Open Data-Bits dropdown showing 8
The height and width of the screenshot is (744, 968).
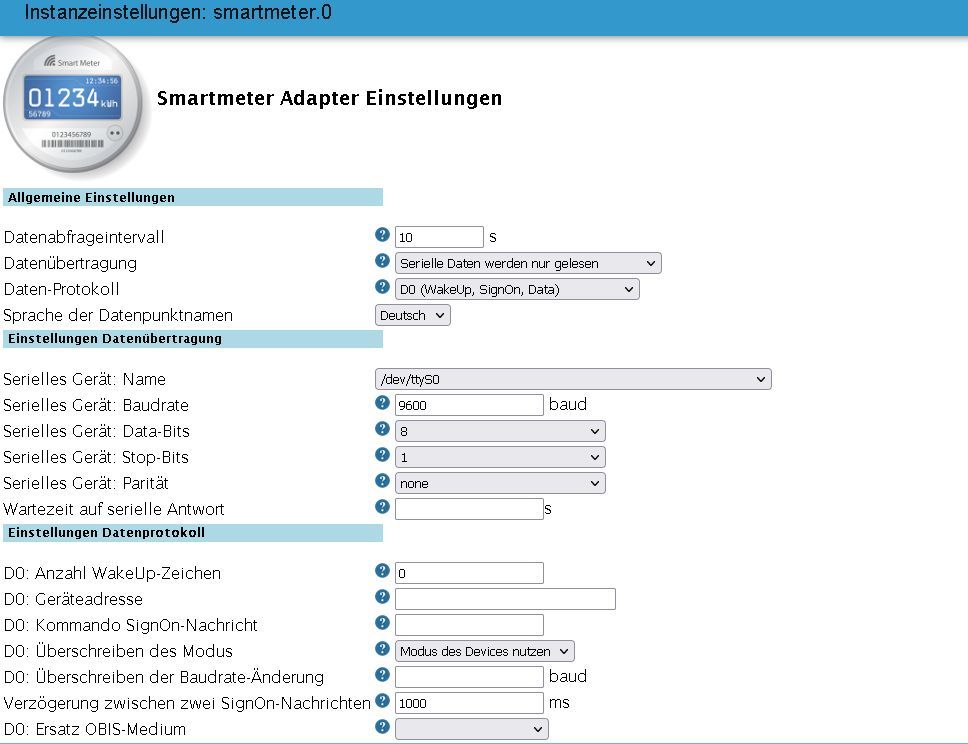(500, 431)
